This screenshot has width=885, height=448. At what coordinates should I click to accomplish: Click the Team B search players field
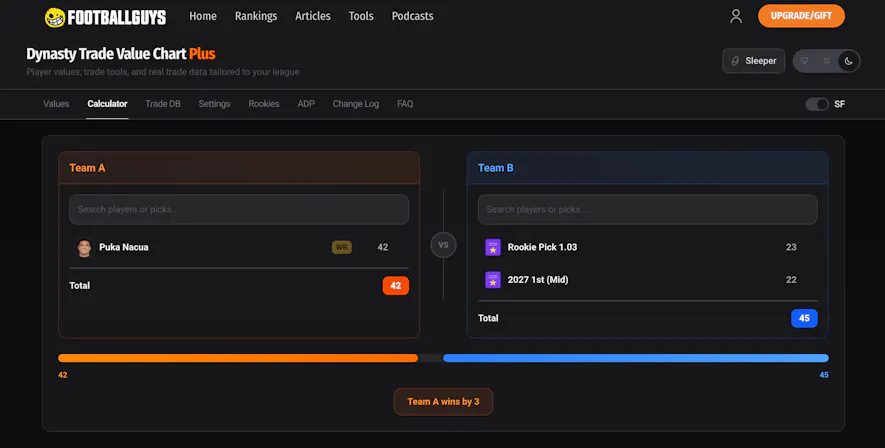(647, 209)
